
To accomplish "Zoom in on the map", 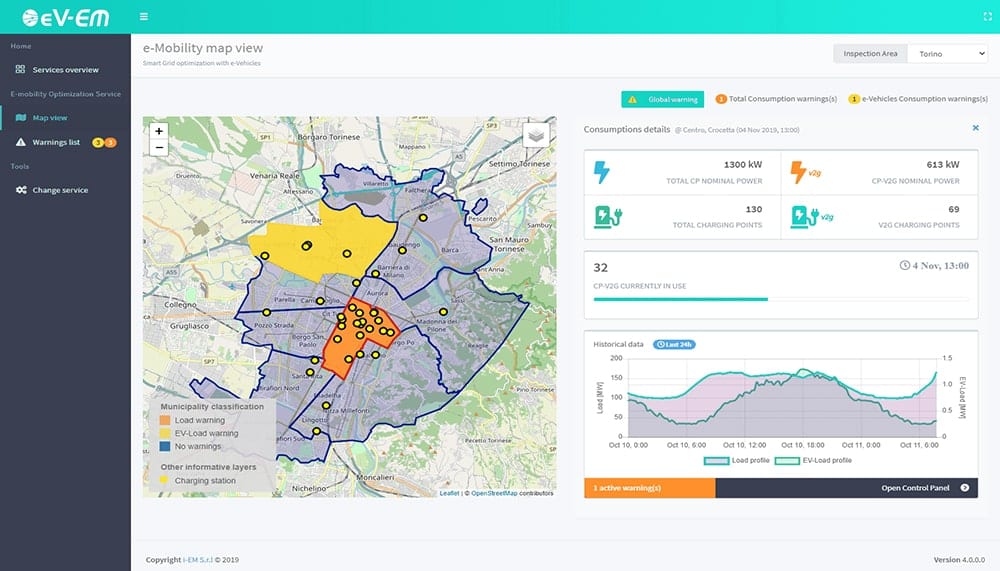I will [x=159, y=131].
